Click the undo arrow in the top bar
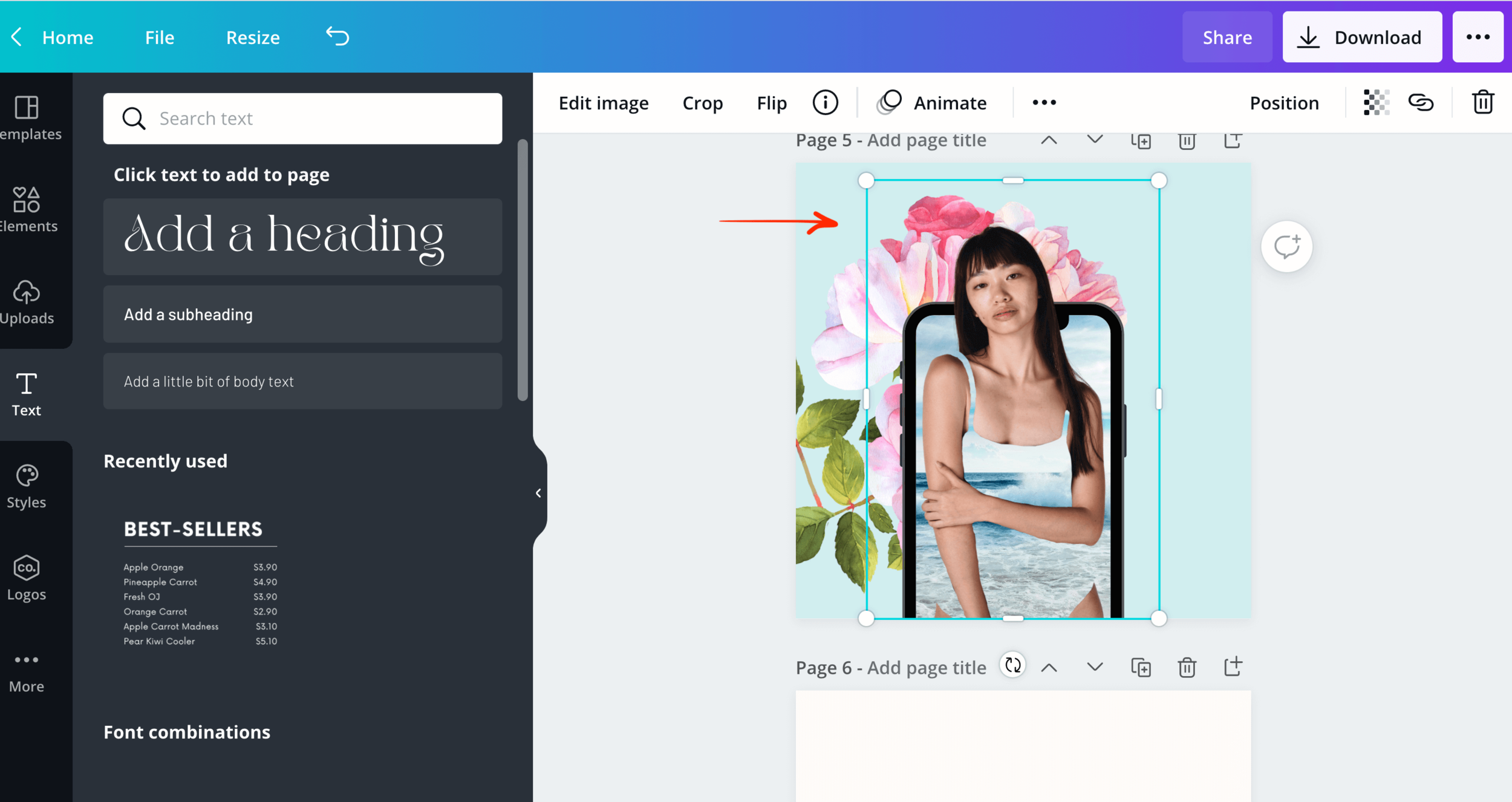Image resolution: width=1512 pixels, height=802 pixels. [x=337, y=36]
